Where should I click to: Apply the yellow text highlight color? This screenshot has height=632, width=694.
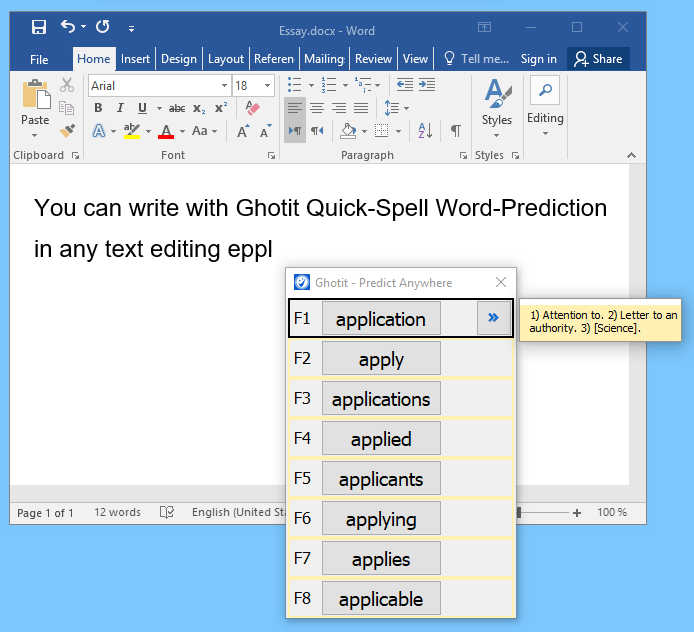click(132, 131)
